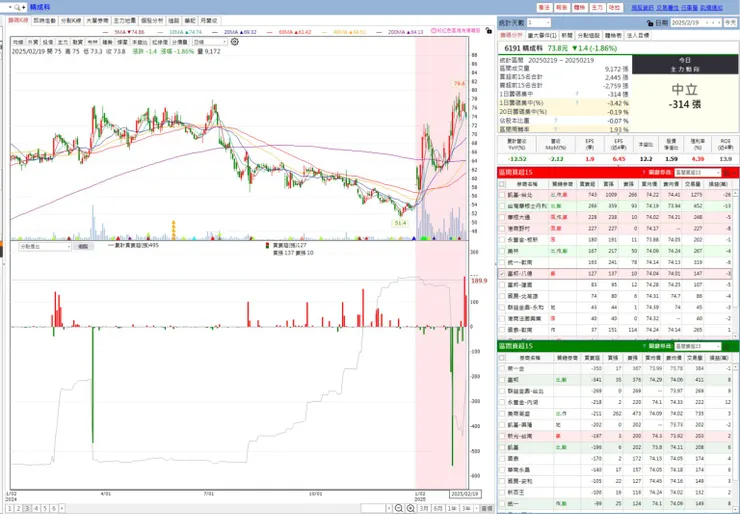The height and width of the screenshot is (514, 740).
Task: Click the pink circle selection-area hint icon
Action: click(433, 30)
